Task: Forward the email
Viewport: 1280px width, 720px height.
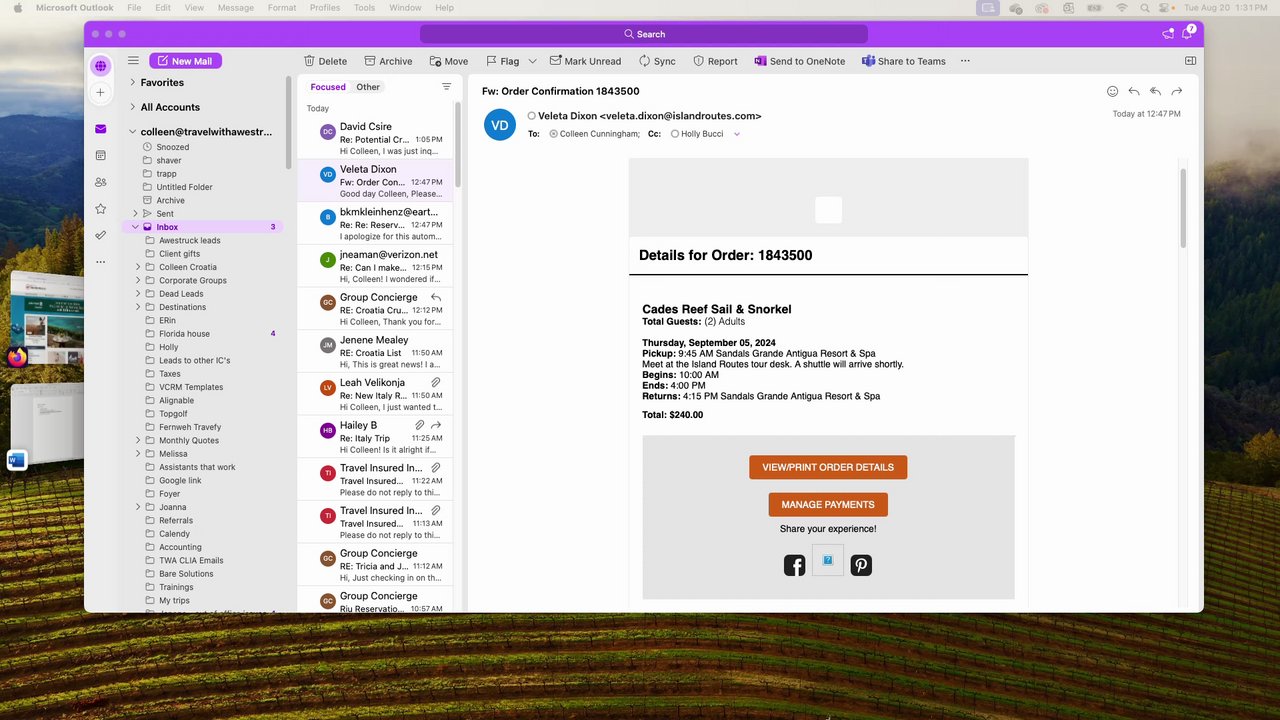Action: click(x=1177, y=91)
